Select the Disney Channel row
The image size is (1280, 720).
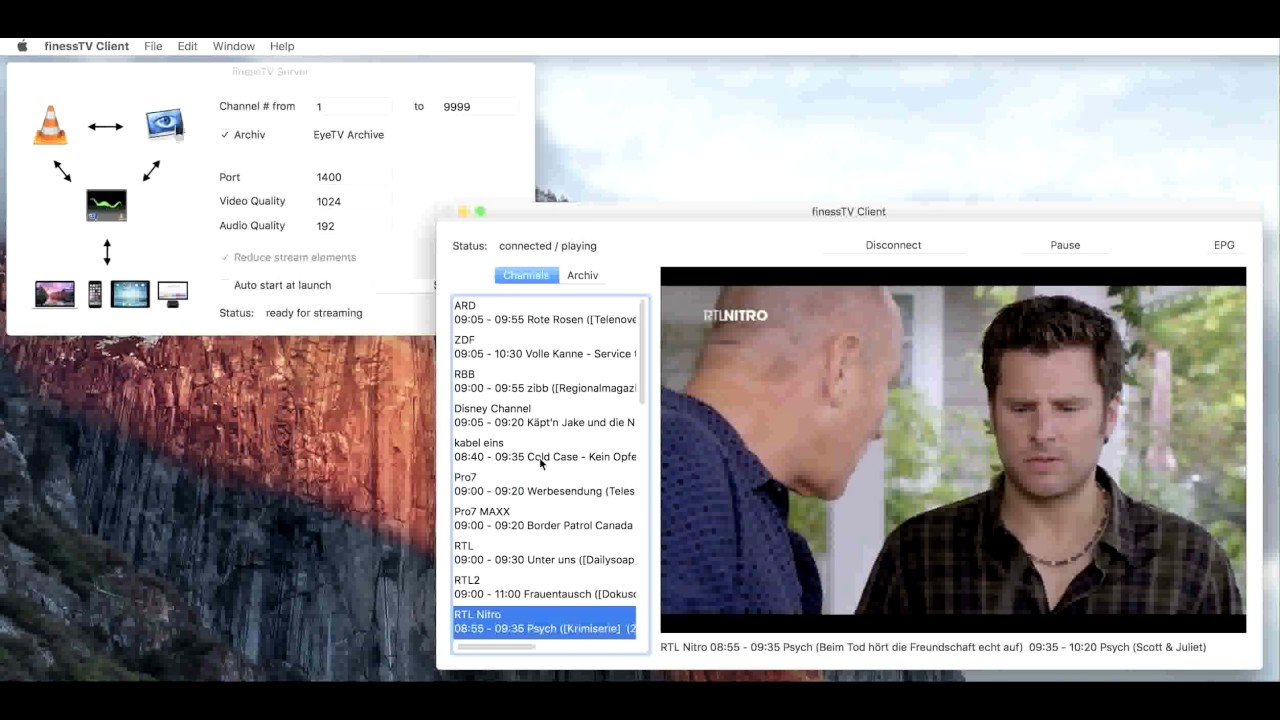[545, 415]
